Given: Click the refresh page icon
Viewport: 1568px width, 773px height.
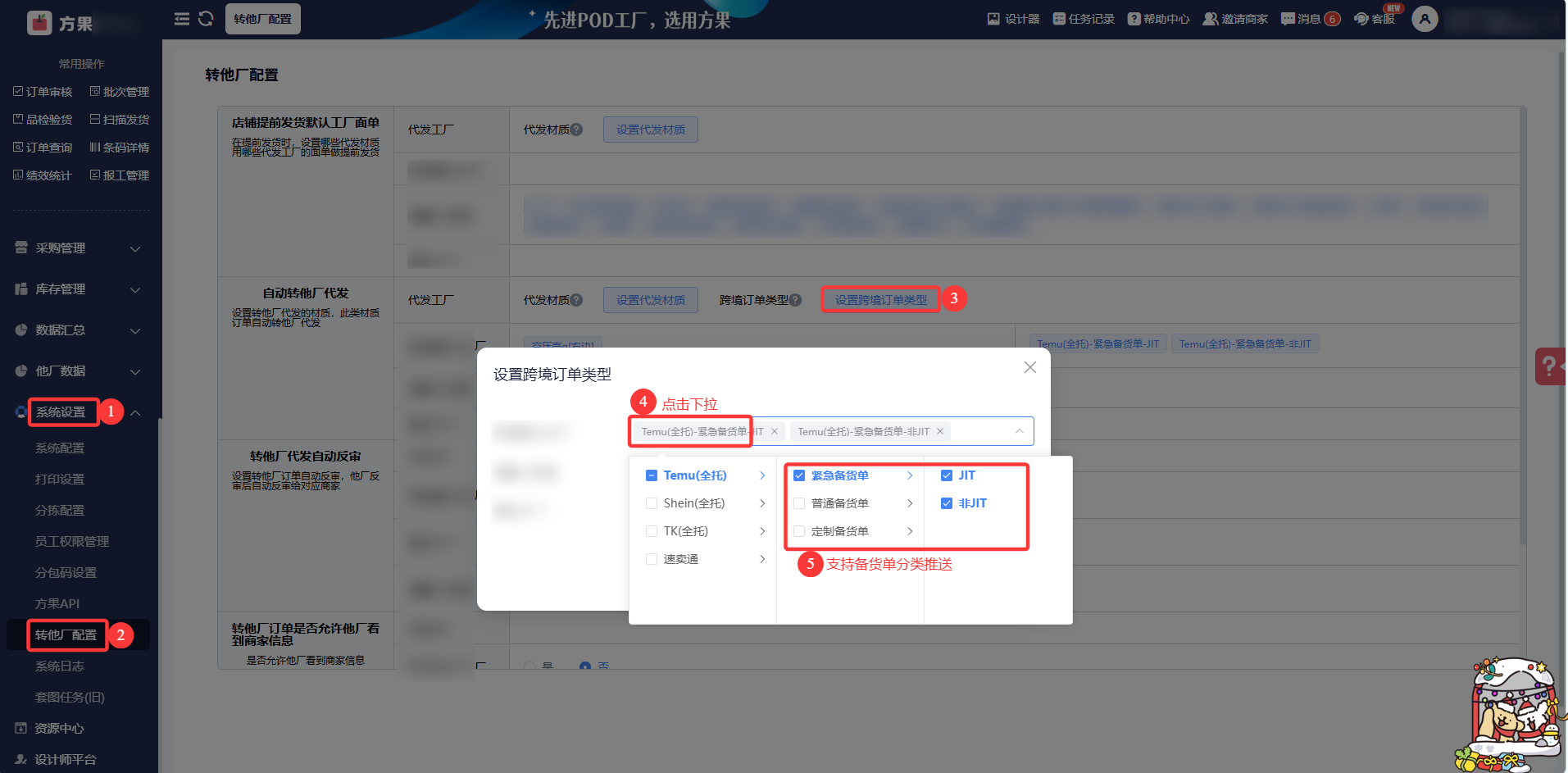Looking at the screenshot, I should [x=206, y=19].
